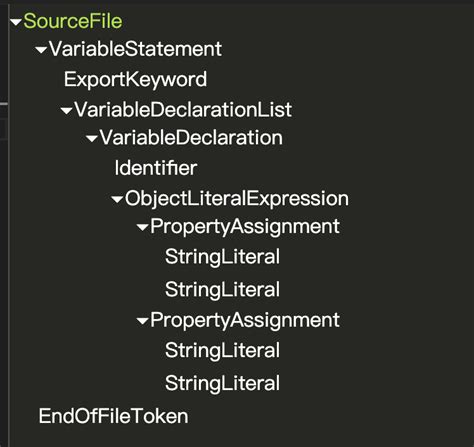Select the ObjectLiteralExpression node
This screenshot has height=447, width=474.
pyautogui.click(x=237, y=199)
